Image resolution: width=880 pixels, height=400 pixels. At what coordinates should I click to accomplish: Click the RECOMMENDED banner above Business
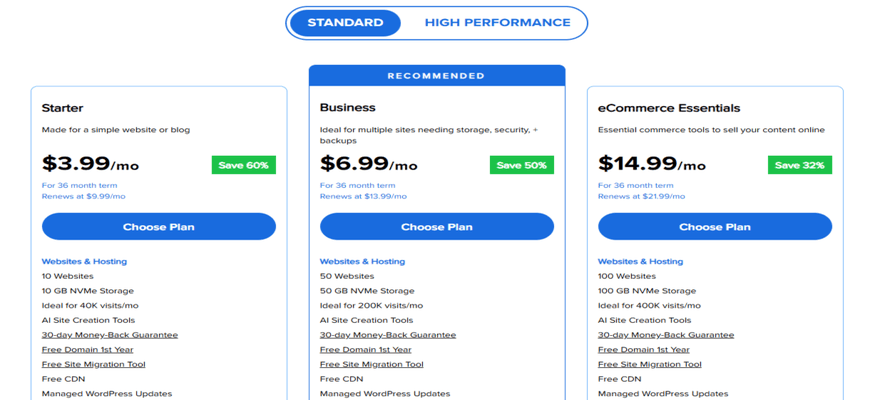(x=437, y=76)
